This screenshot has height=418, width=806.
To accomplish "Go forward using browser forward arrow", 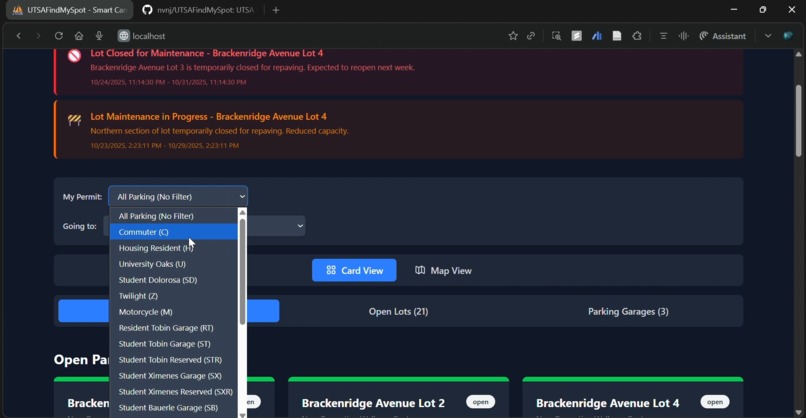I will (x=38, y=35).
